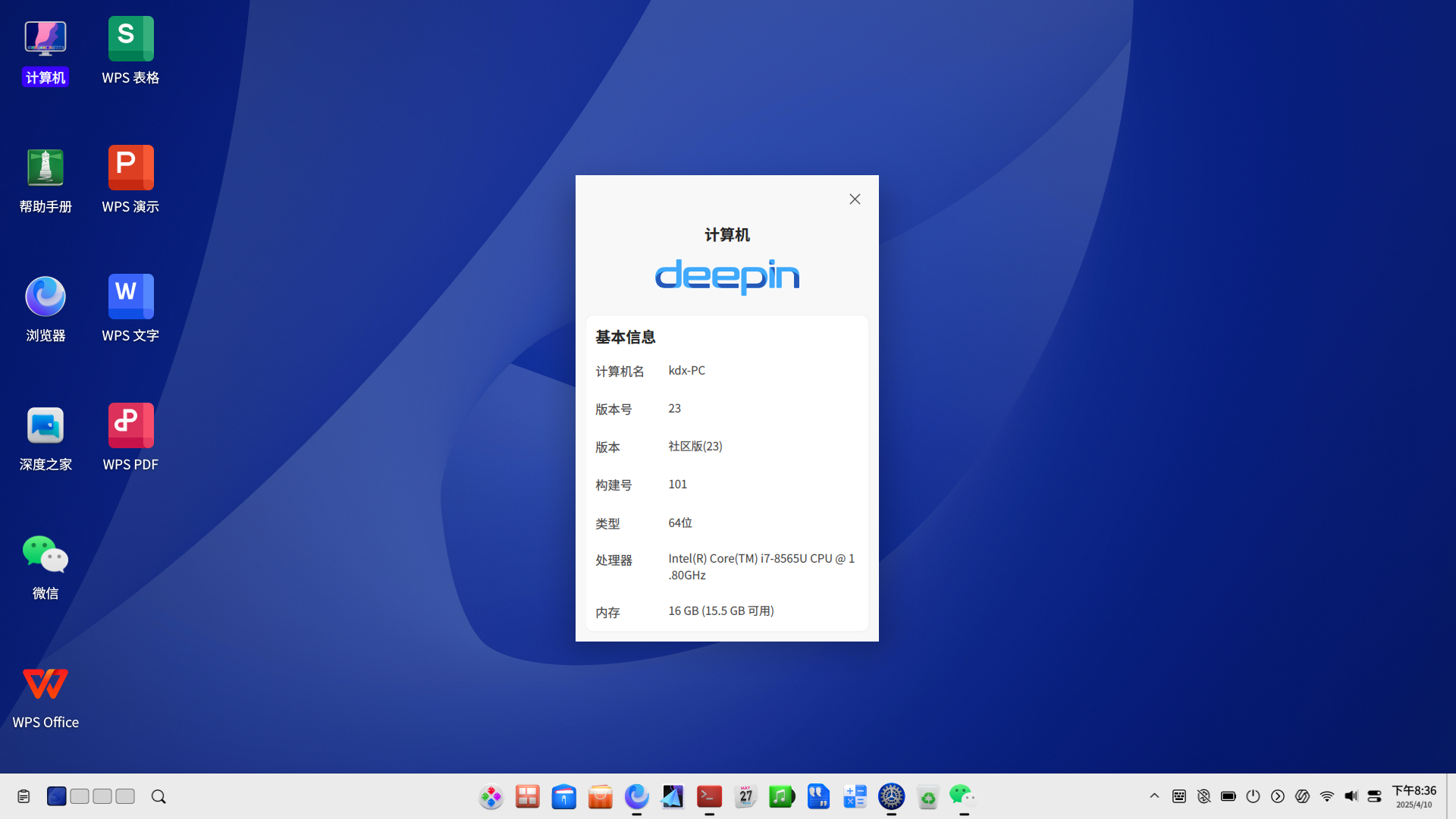The height and width of the screenshot is (819, 1456).
Task: Open the launcher in the dock
Action: (491, 796)
